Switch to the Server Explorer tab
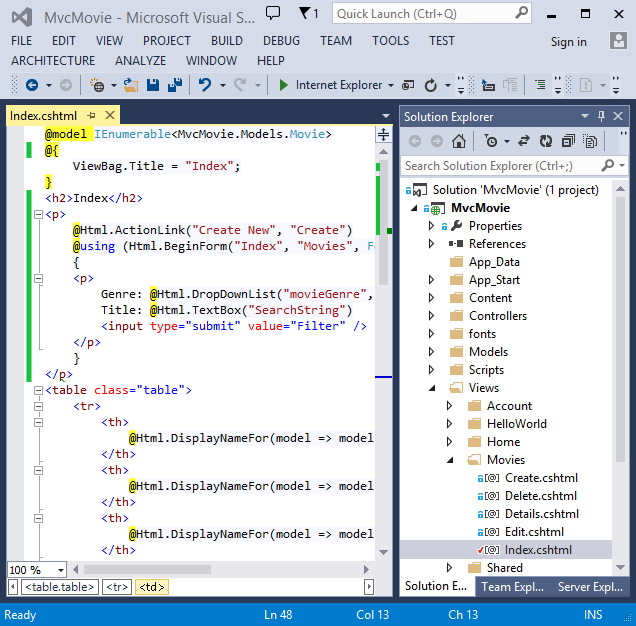 [x=590, y=587]
